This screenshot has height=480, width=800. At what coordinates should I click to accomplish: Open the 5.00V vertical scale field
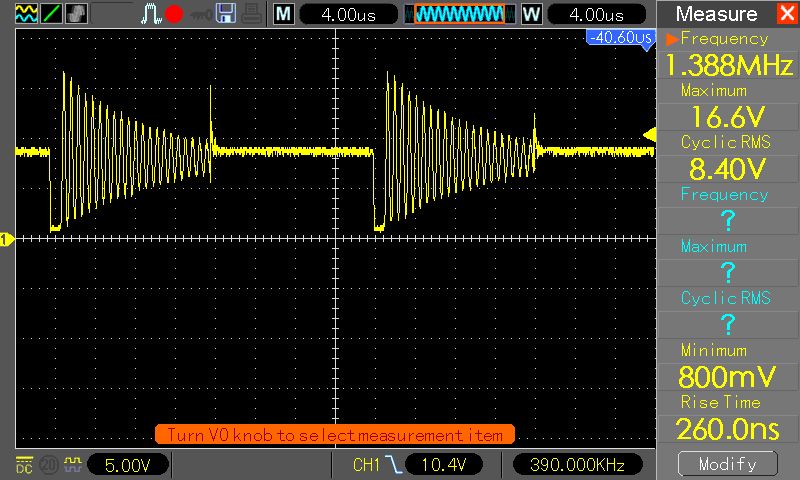click(x=128, y=464)
